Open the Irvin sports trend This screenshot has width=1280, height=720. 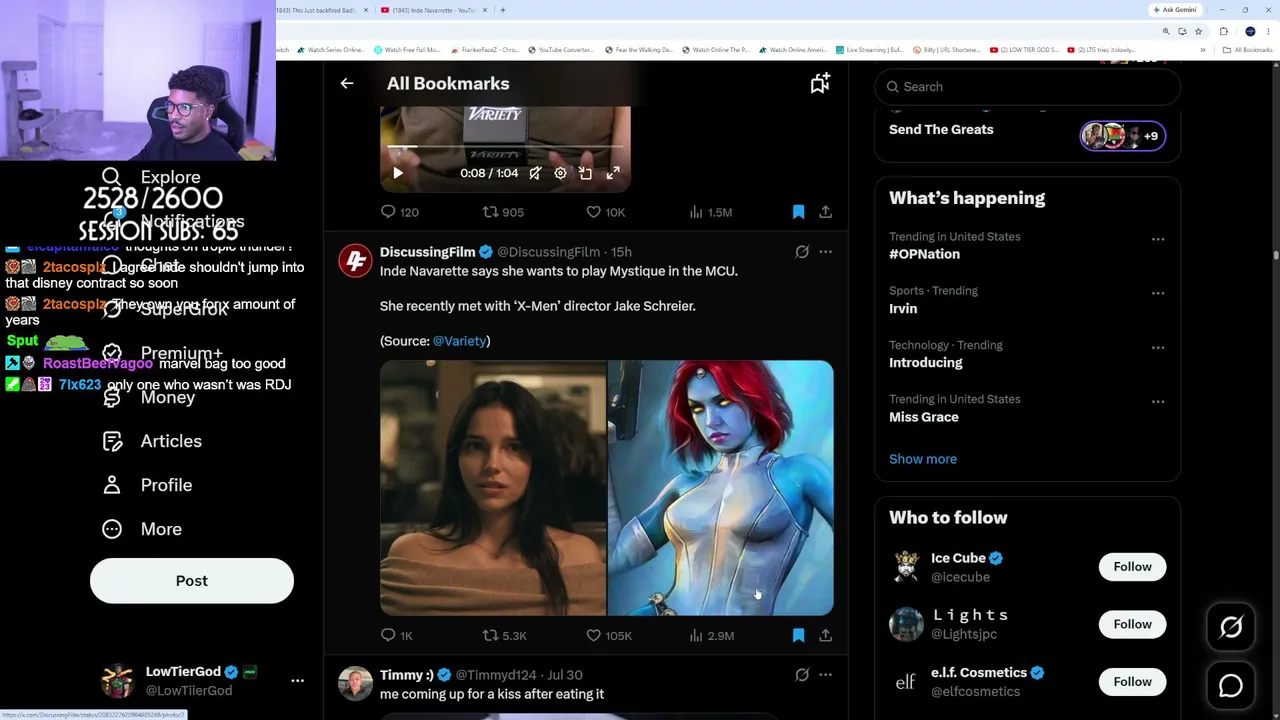point(903,309)
